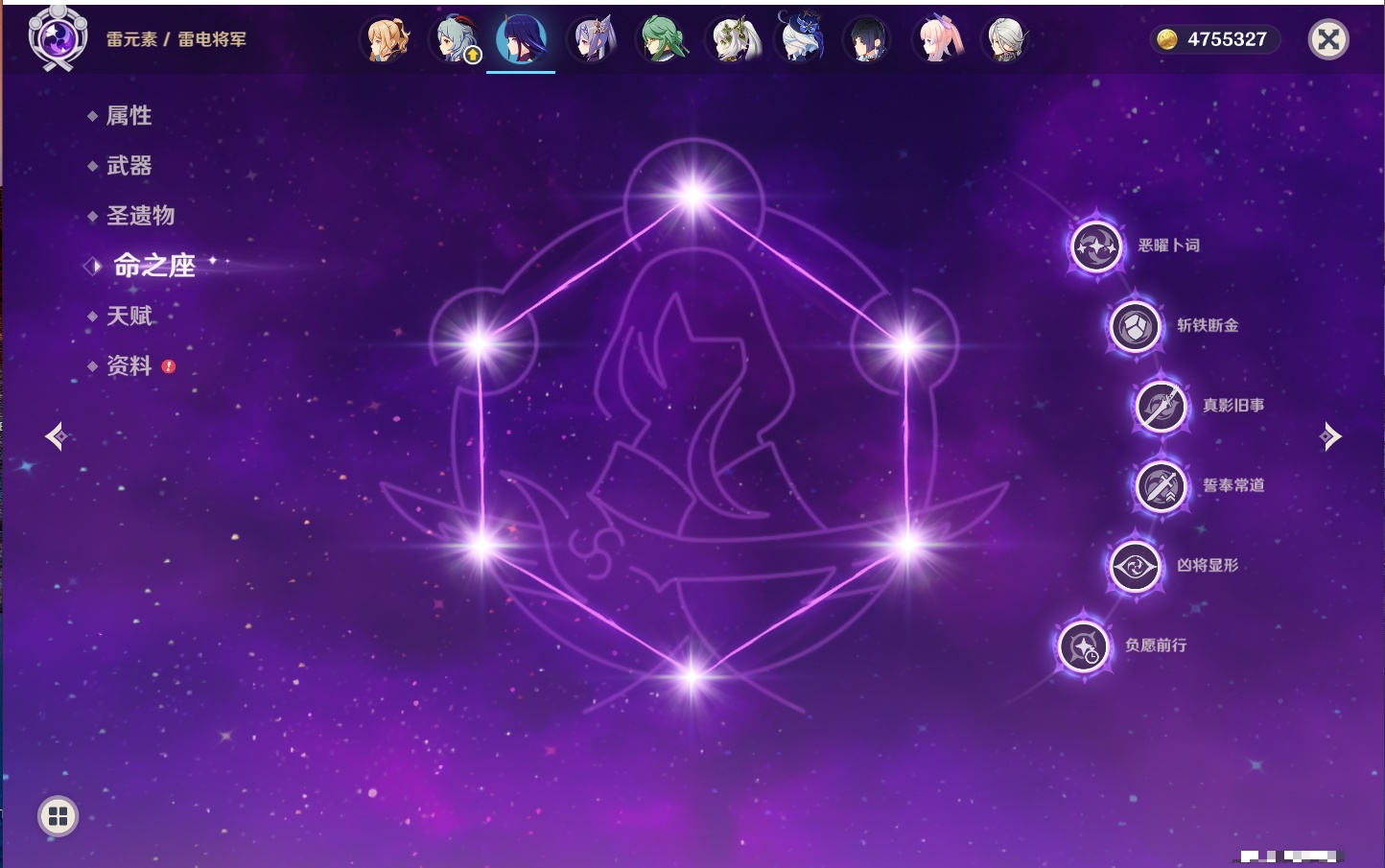Open the 斩铁断金 constellation icon
1385x868 pixels.
click(x=1135, y=326)
